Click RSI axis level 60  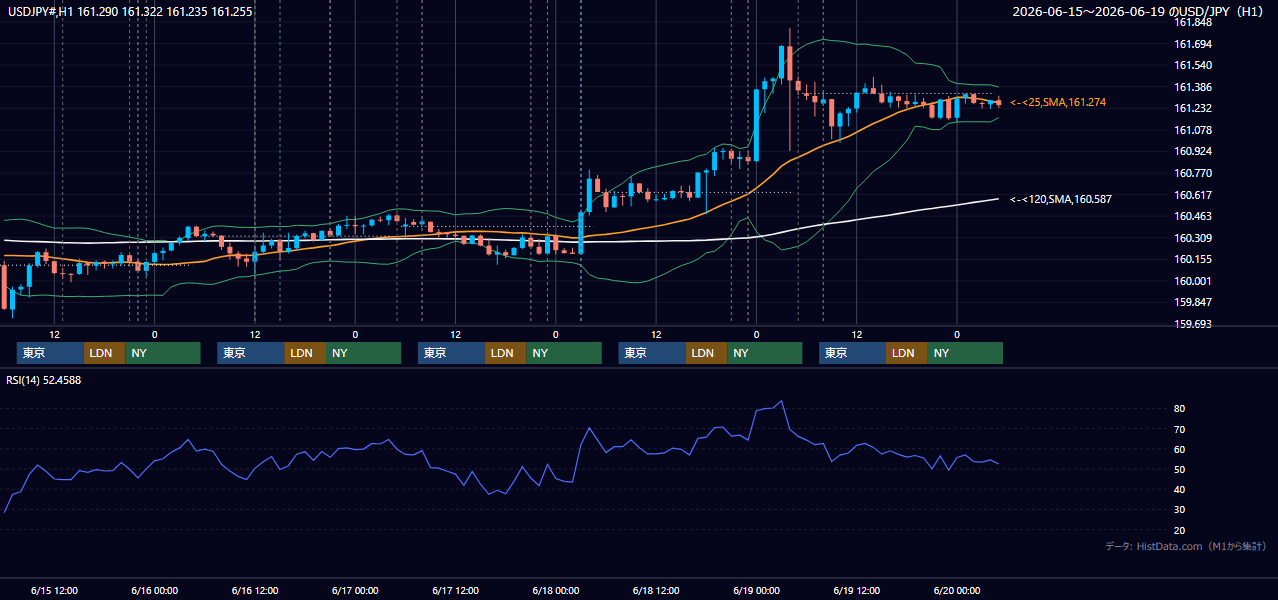click(1180, 449)
